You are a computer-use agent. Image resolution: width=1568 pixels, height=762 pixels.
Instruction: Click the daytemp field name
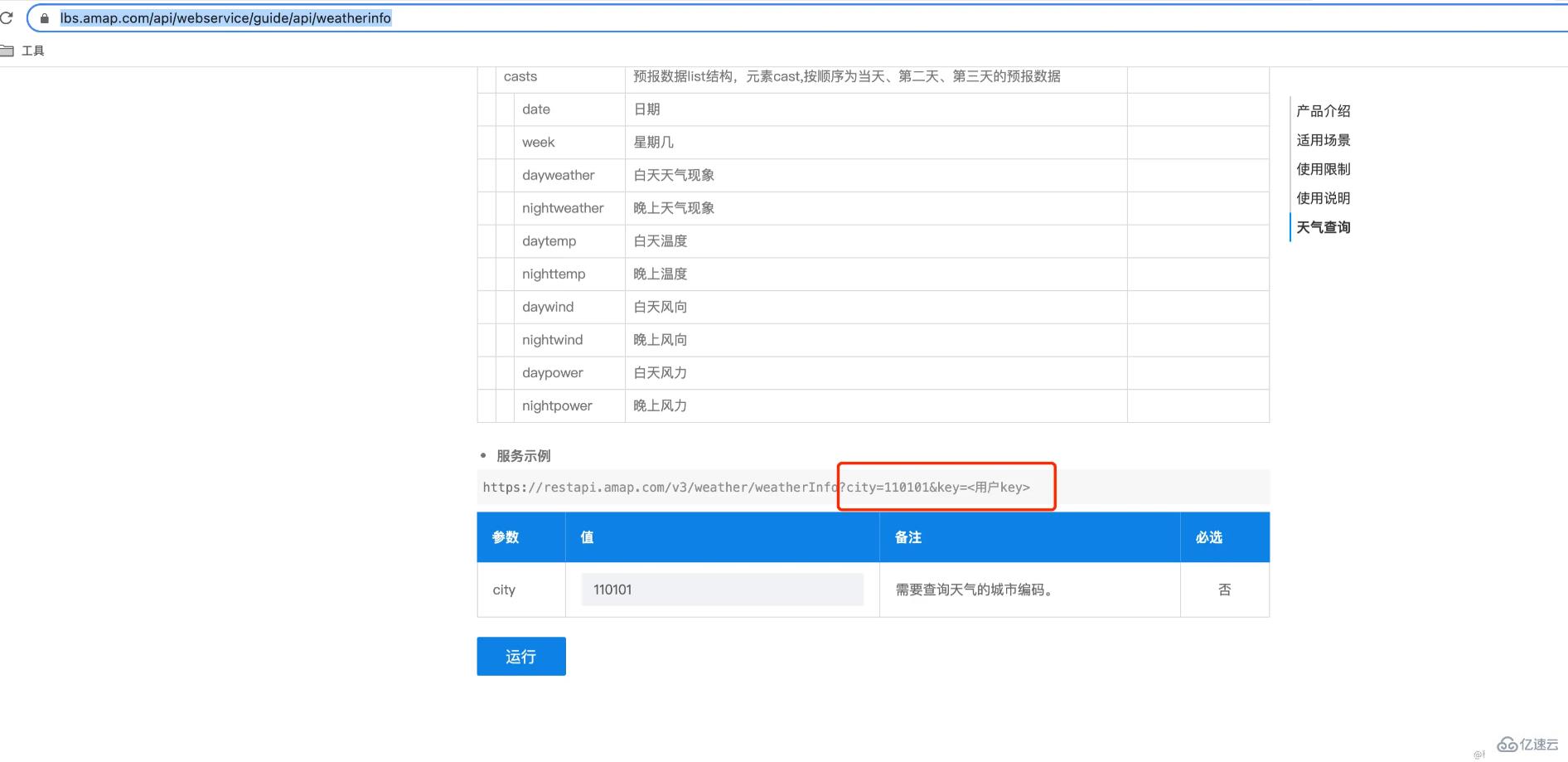[549, 241]
